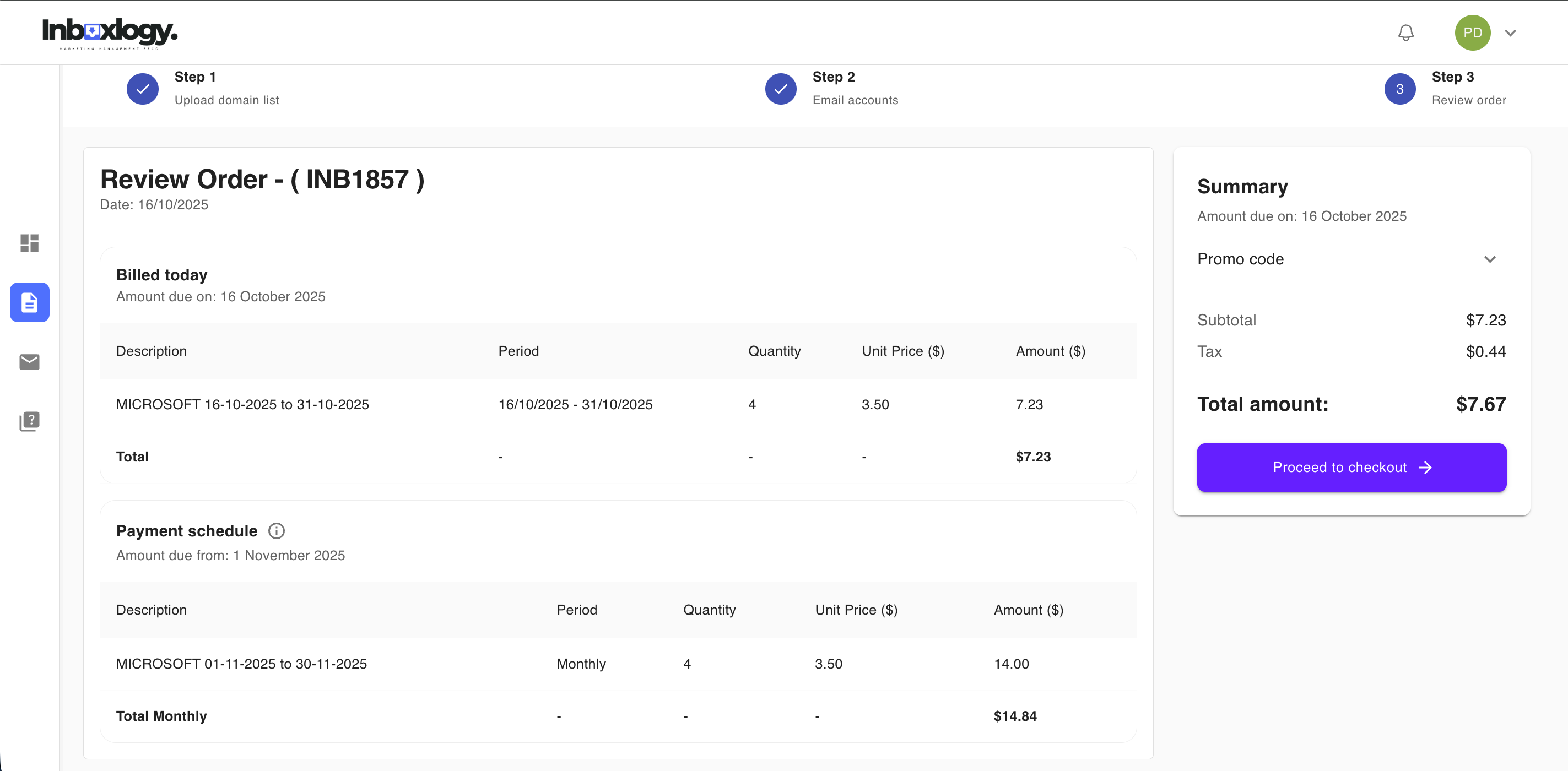Click the amount 7.23 in Billed today row
The image size is (1568, 771).
pos(1029,405)
